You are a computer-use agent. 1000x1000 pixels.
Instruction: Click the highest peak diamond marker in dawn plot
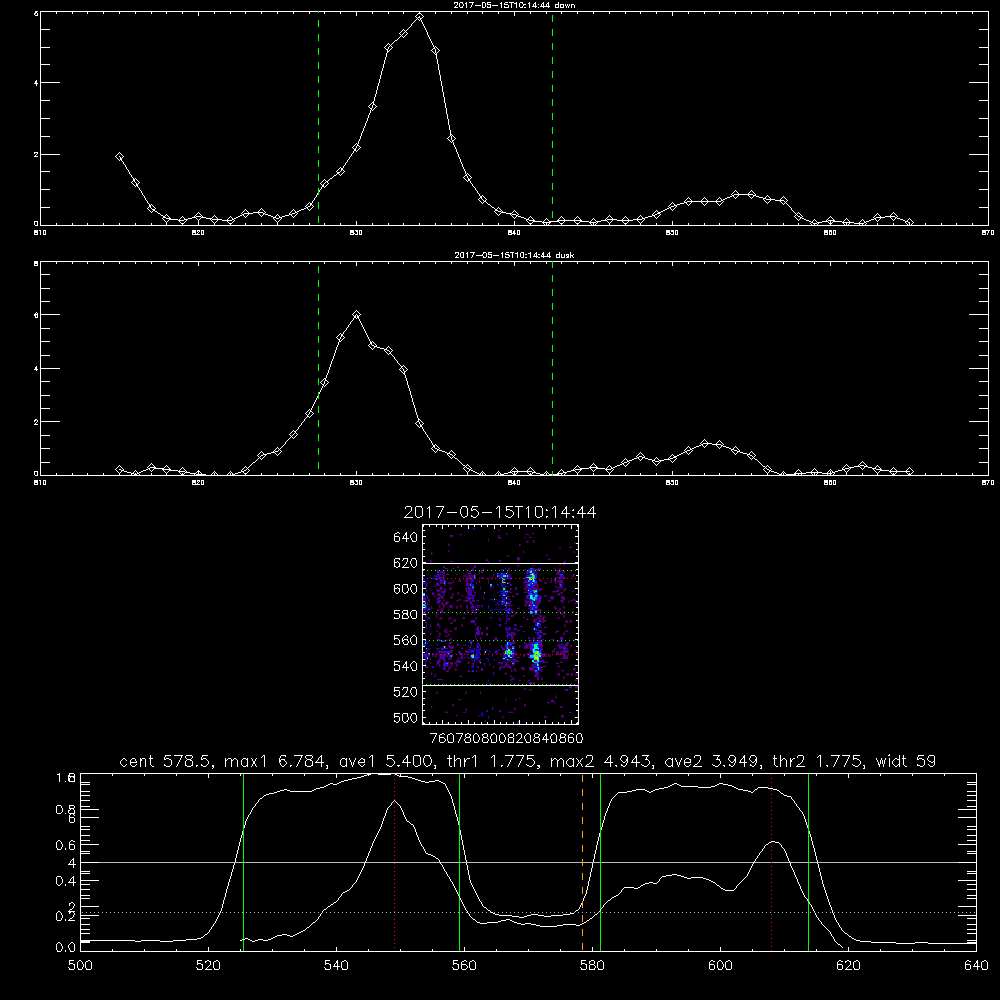point(419,17)
